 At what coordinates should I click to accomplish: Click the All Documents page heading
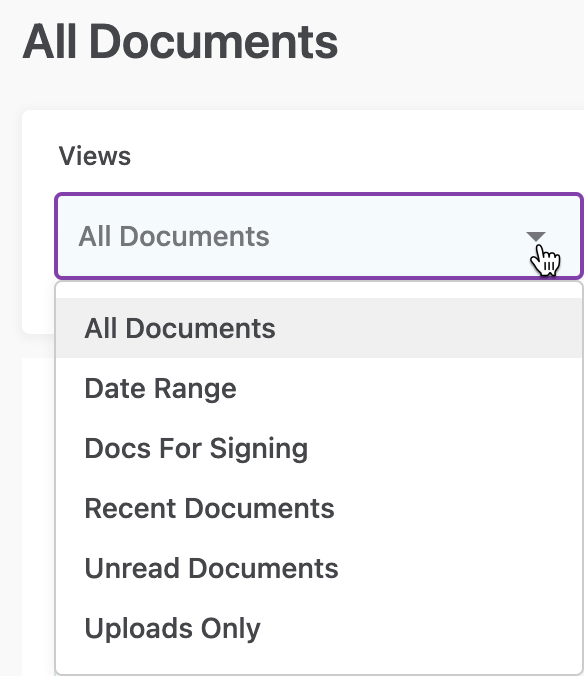pyautogui.click(x=180, y=42)
